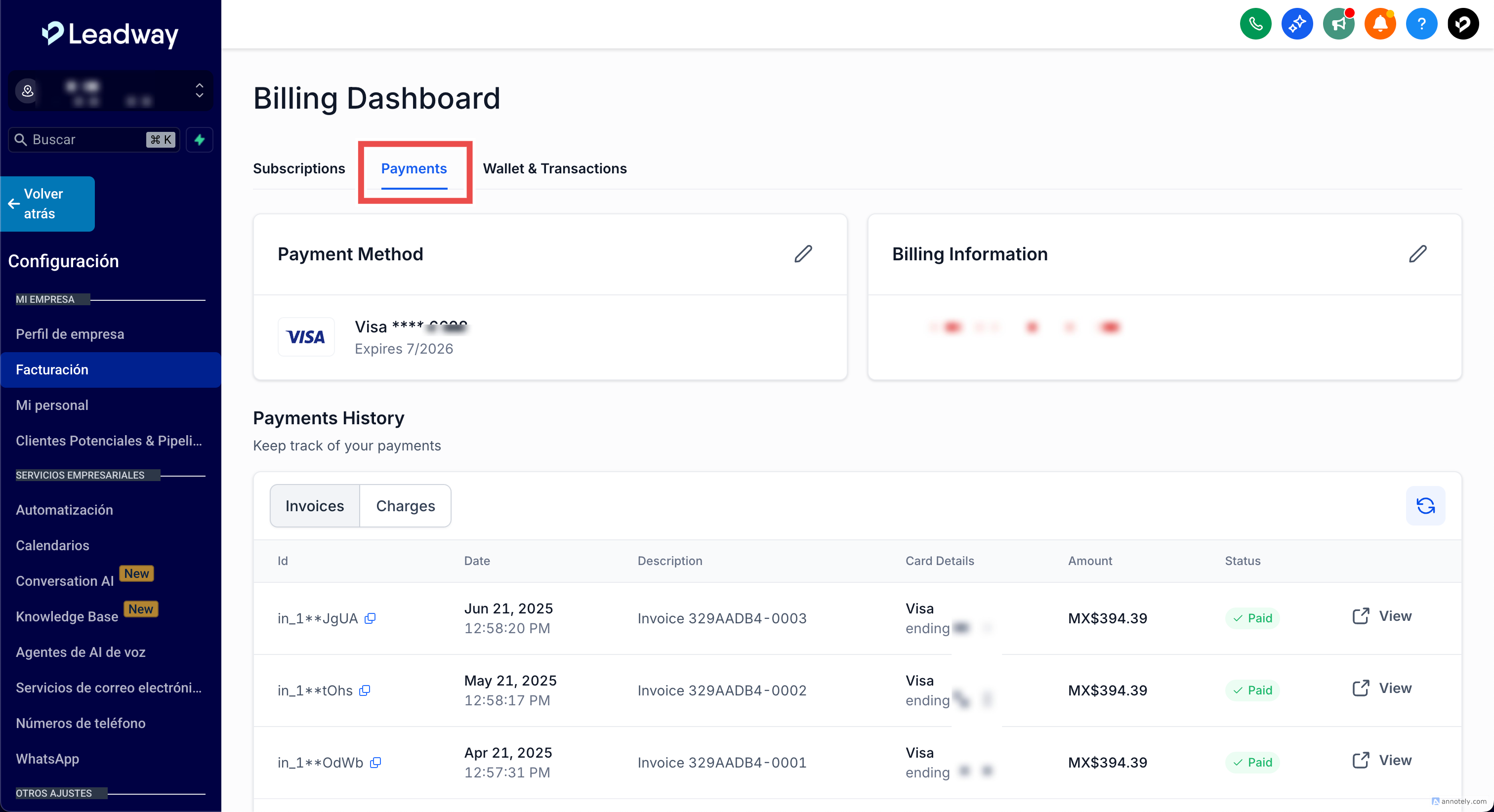The width and height of the screenshot is (1494, 812).
Task: Switch to the Charges toggle
Action: coord(405,506)
